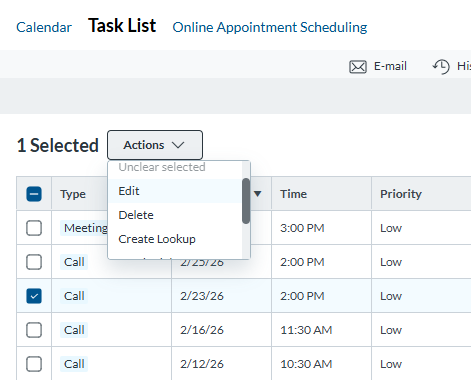Image resolution: width=471 pixels, height=380 pixels.
Task: Select Create Lookup in Actions menu
Action: (x=175, y=239)
